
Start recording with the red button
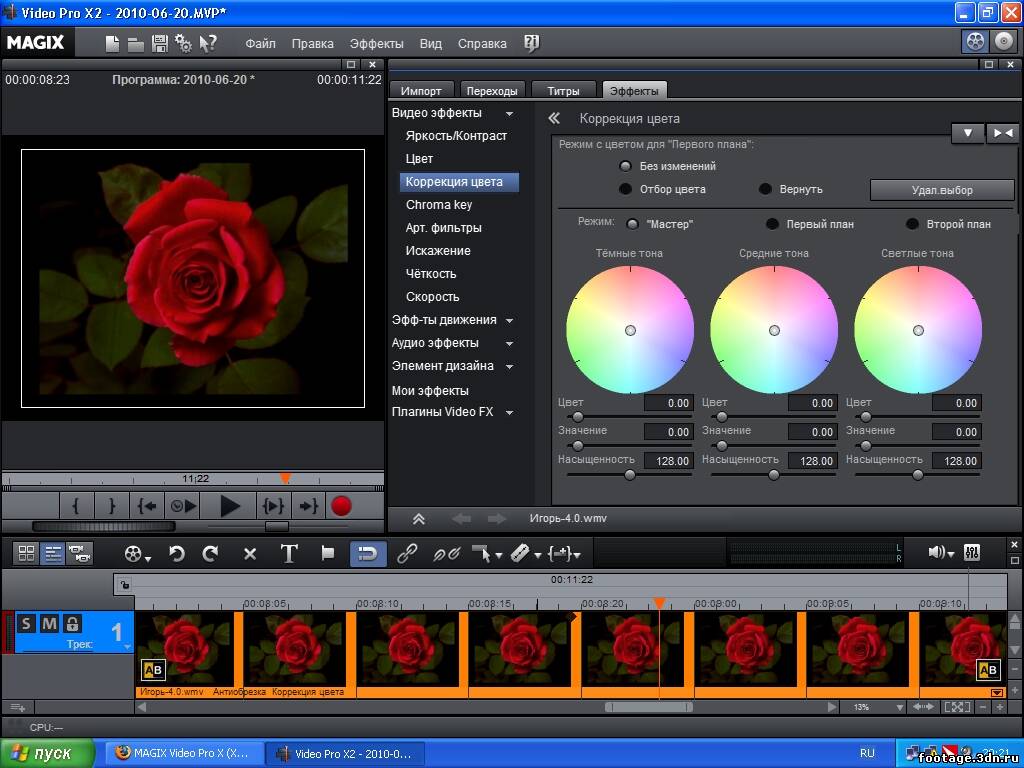341,506
